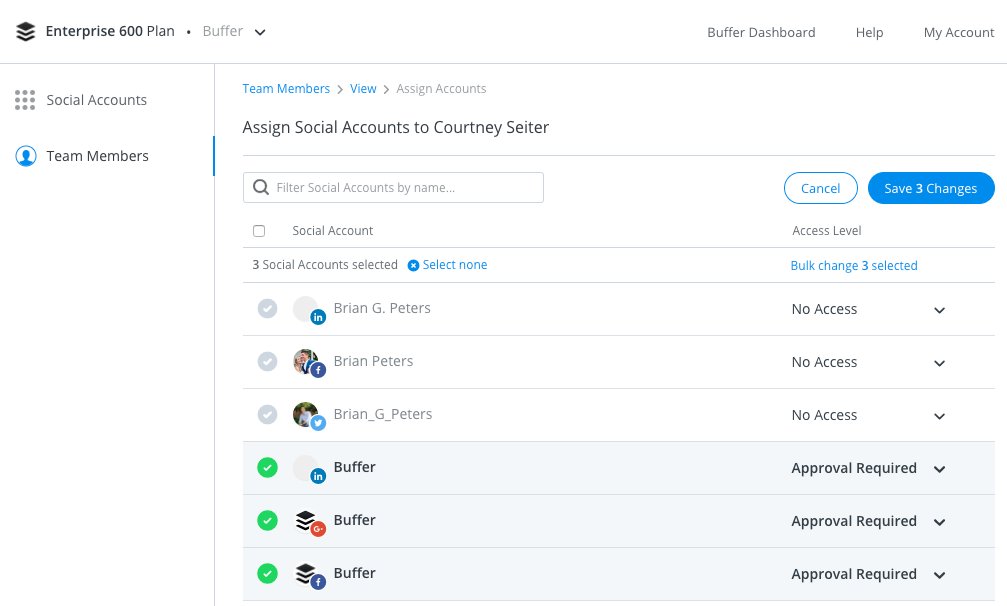
Task: Focus the Filter Social Accounts search field
Action: click(405, 187)
